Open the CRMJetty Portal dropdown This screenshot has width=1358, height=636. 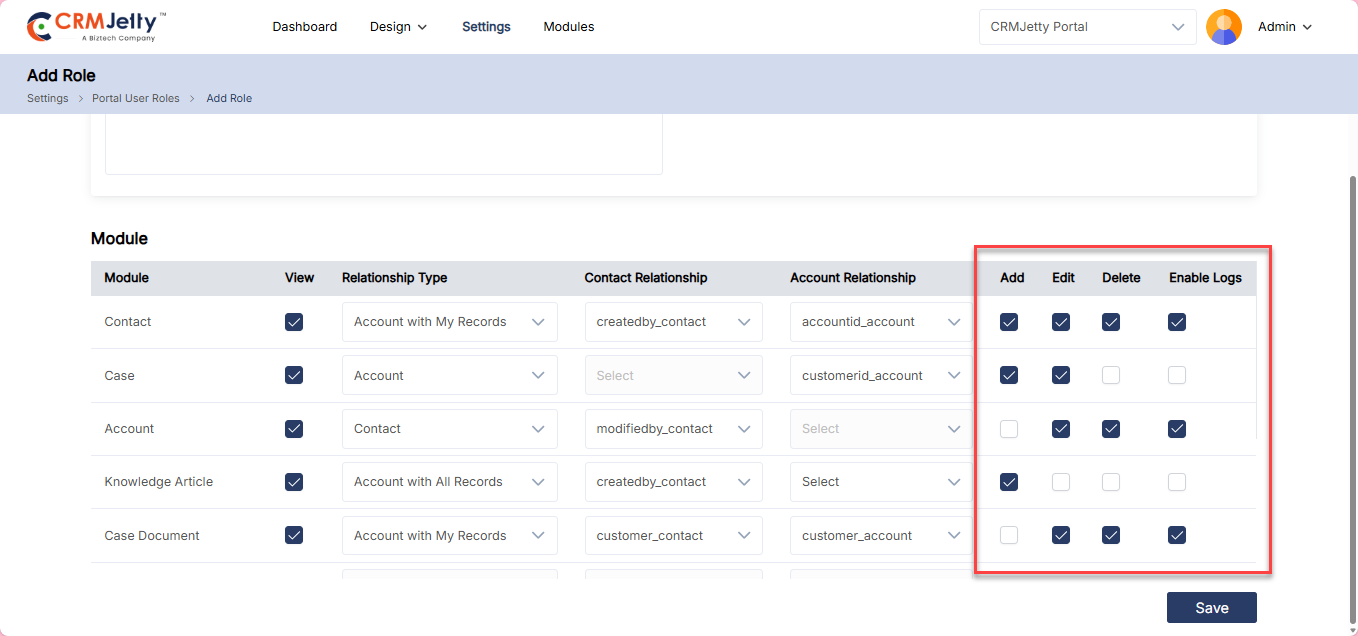(x=1087, y=27)
